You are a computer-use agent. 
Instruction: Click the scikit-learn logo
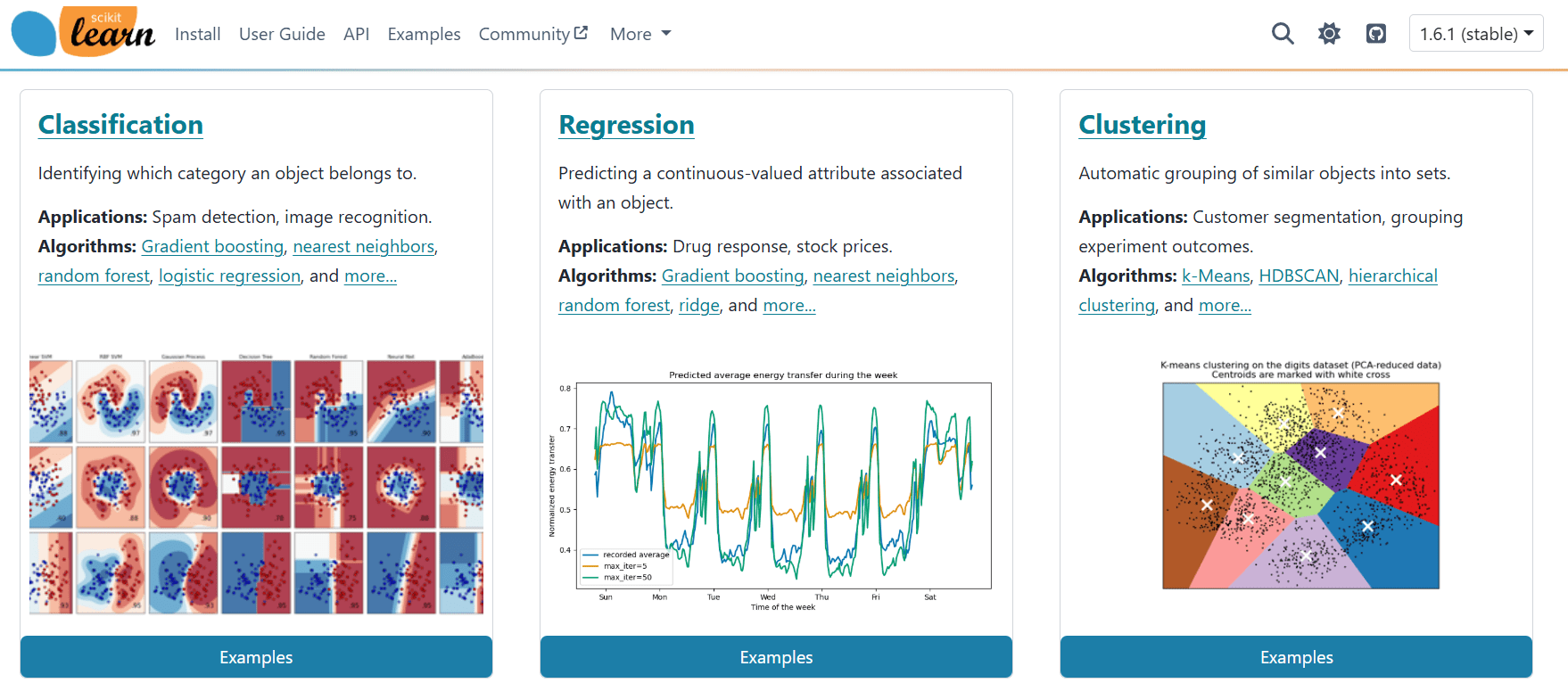83,33
